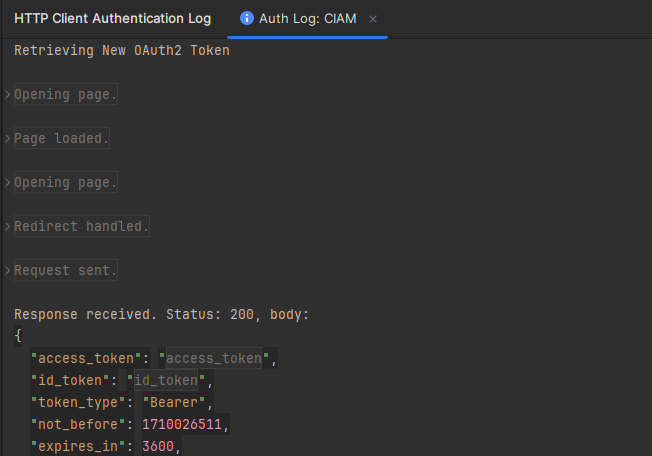Expand the Redirect handled entry chevron
This screenshot has height=456, width=652.
pos(7,227)
